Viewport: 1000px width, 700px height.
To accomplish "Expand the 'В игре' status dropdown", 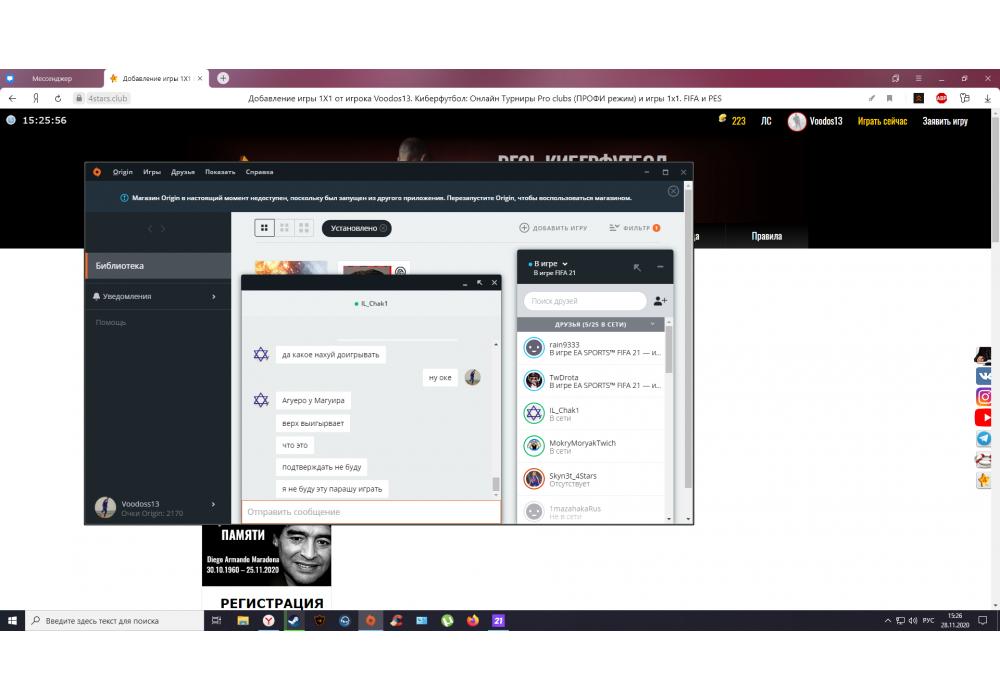I will 565,264.
